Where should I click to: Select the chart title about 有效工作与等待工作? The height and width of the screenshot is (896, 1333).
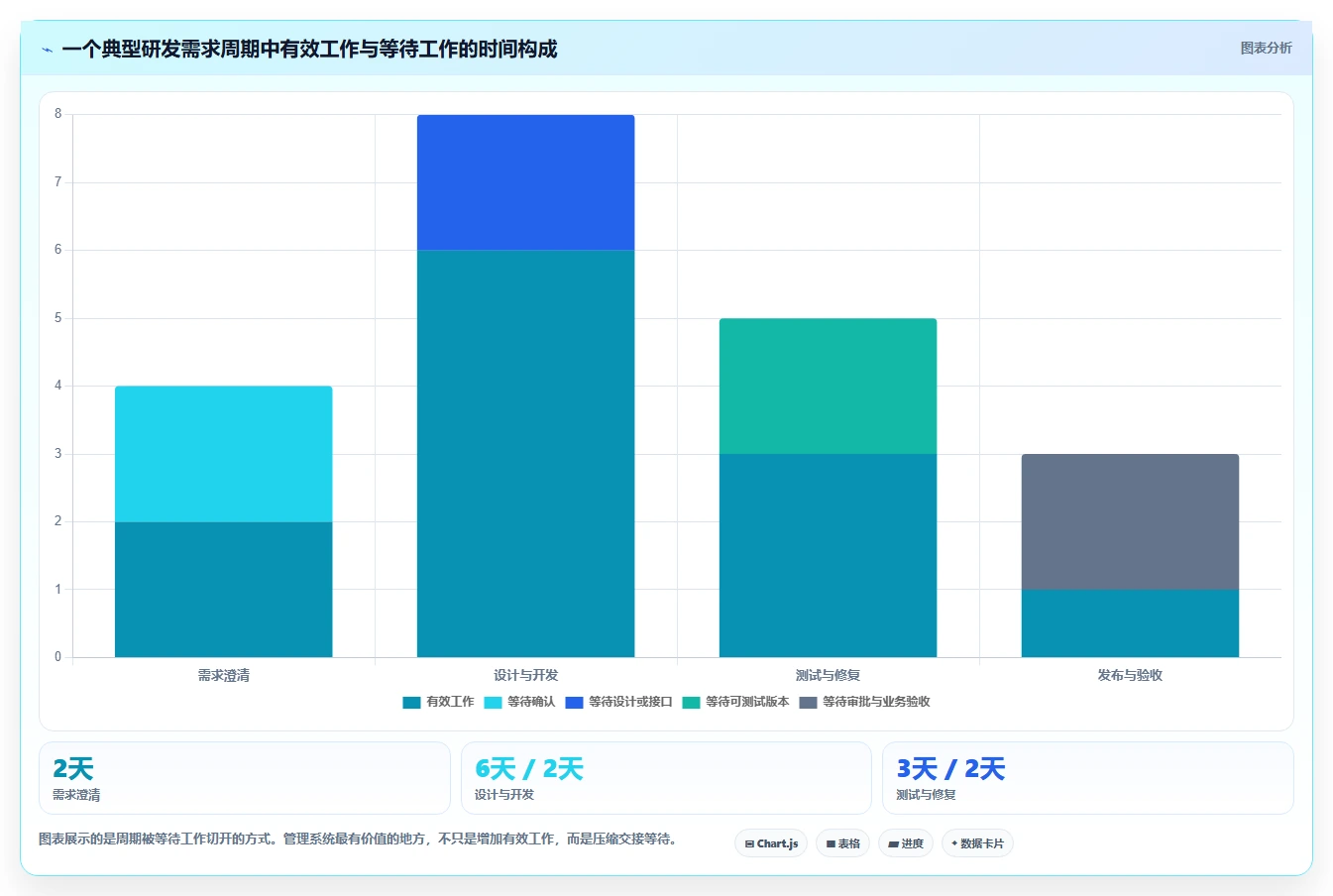[x=309, y=49]
